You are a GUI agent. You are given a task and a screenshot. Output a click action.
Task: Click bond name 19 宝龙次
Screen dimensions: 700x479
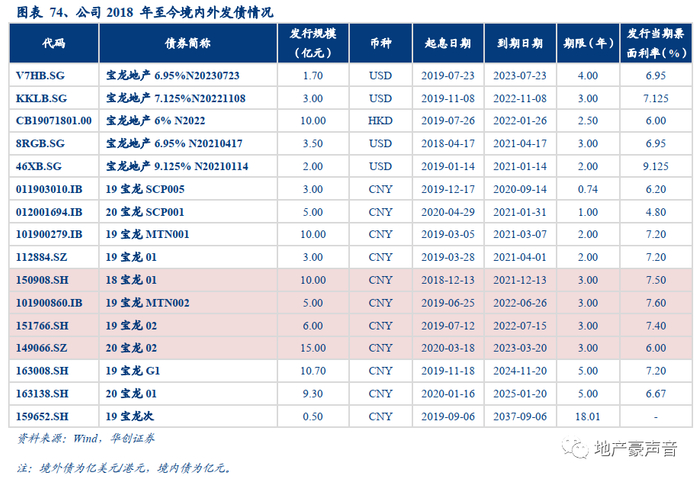pyautogui.click(x=130, y=416)
